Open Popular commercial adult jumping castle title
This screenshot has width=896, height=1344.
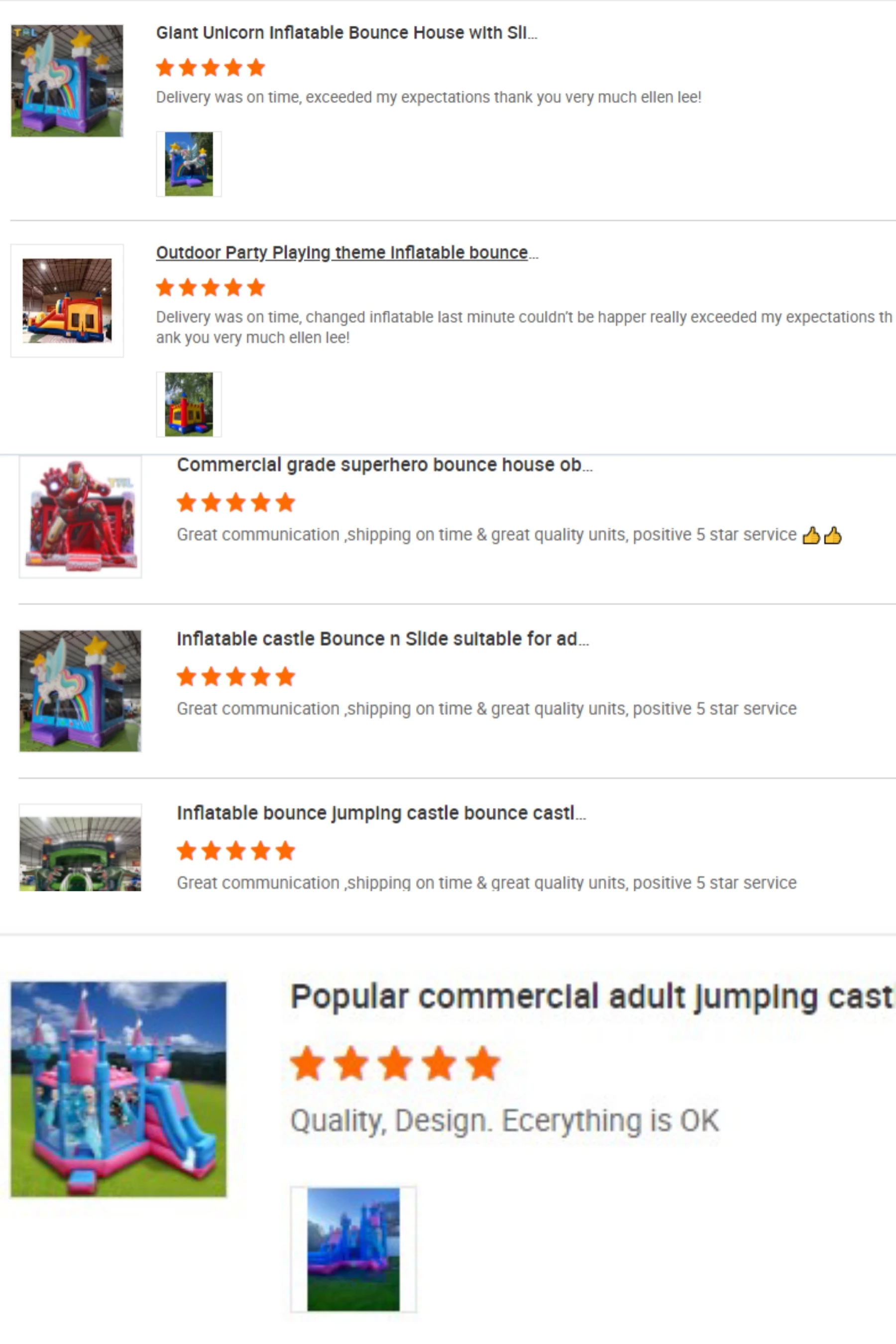592,997
